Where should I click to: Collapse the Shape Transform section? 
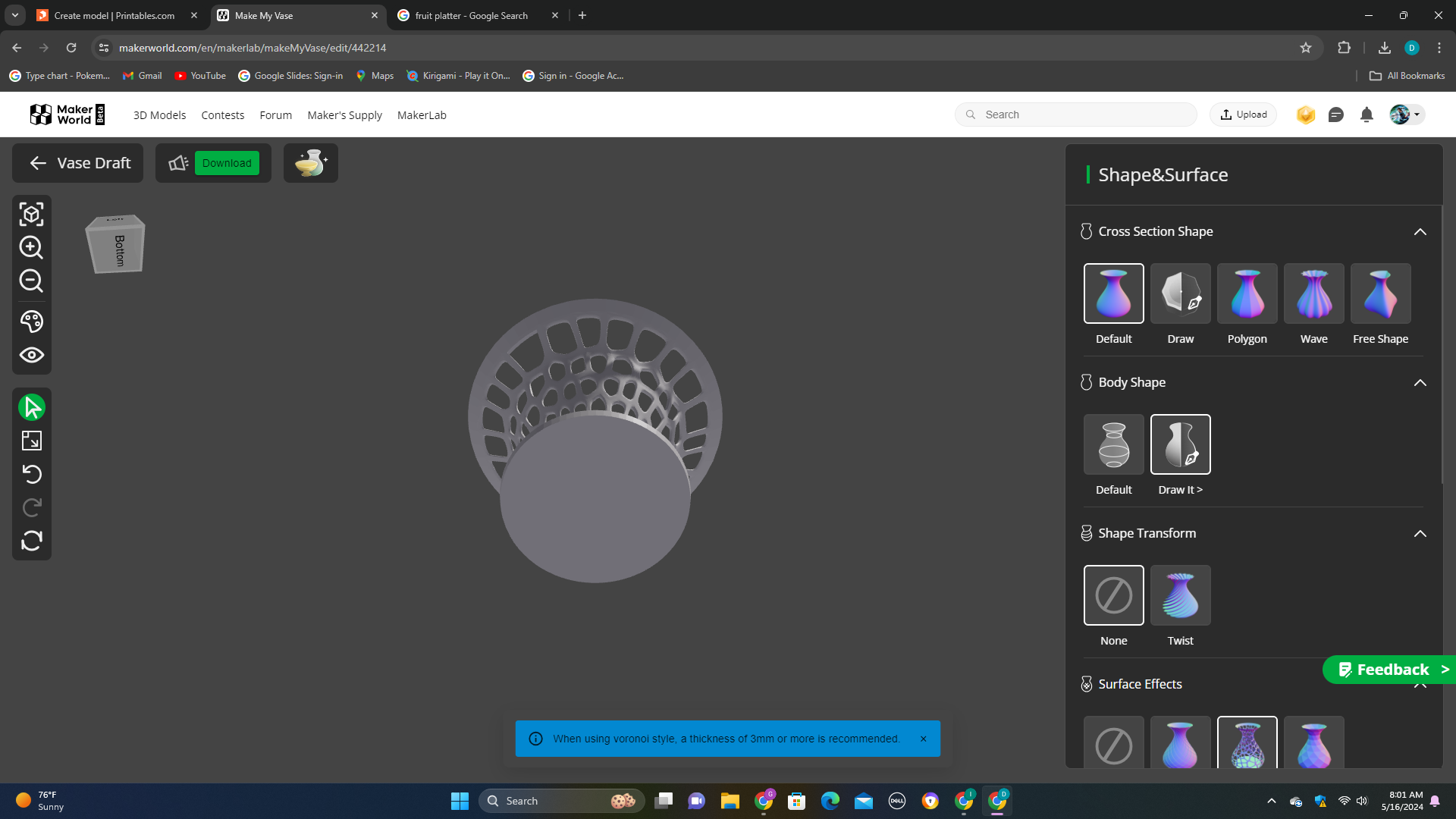1420,534
